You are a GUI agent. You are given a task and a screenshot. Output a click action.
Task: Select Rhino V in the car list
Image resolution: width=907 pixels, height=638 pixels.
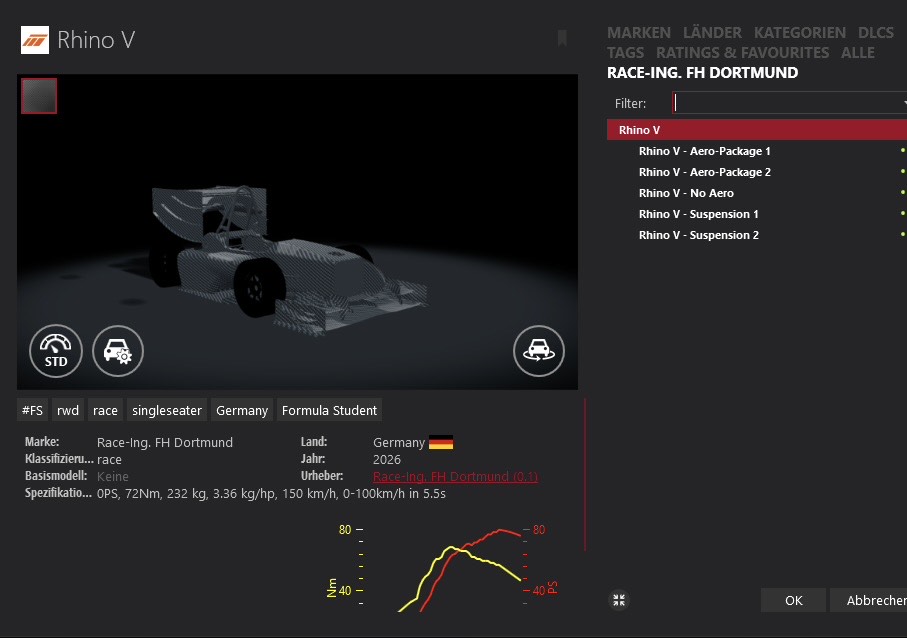coord(757,130)
